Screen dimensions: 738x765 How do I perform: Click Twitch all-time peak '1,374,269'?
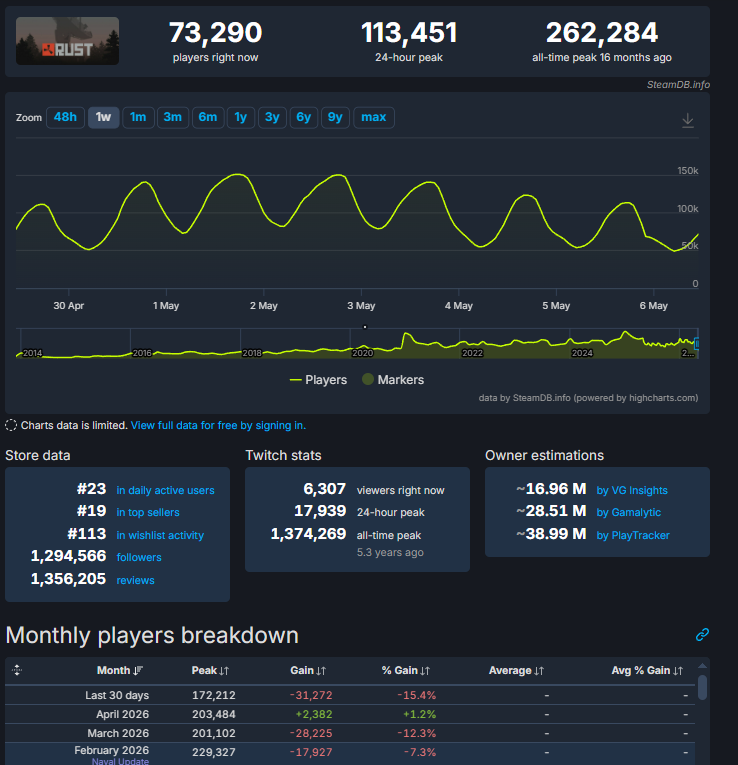tap(308, 534)
